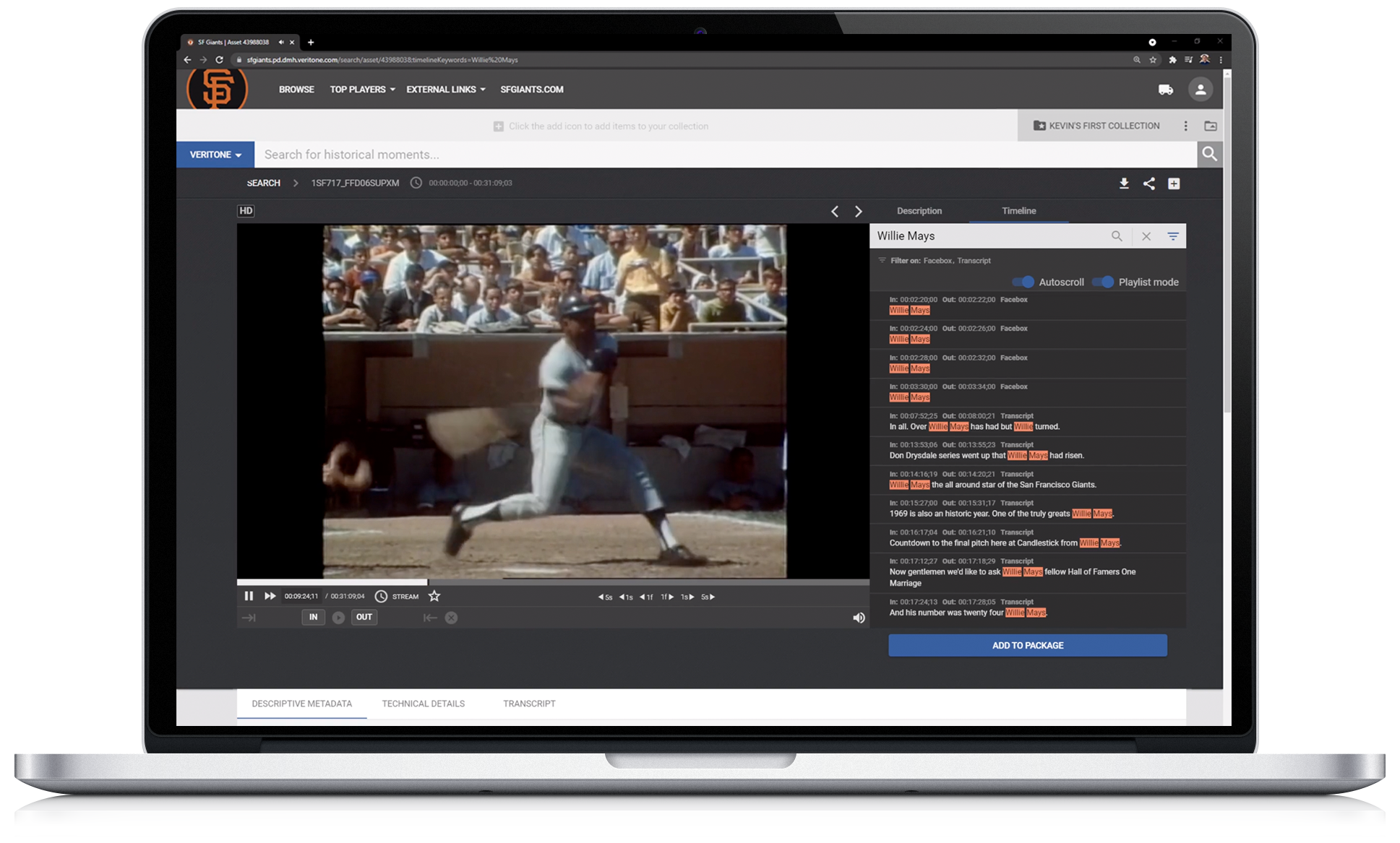The height and width of the screenshot is (843, 1400).
Task: Switch to the Description tab
Action: coord(919,211)
